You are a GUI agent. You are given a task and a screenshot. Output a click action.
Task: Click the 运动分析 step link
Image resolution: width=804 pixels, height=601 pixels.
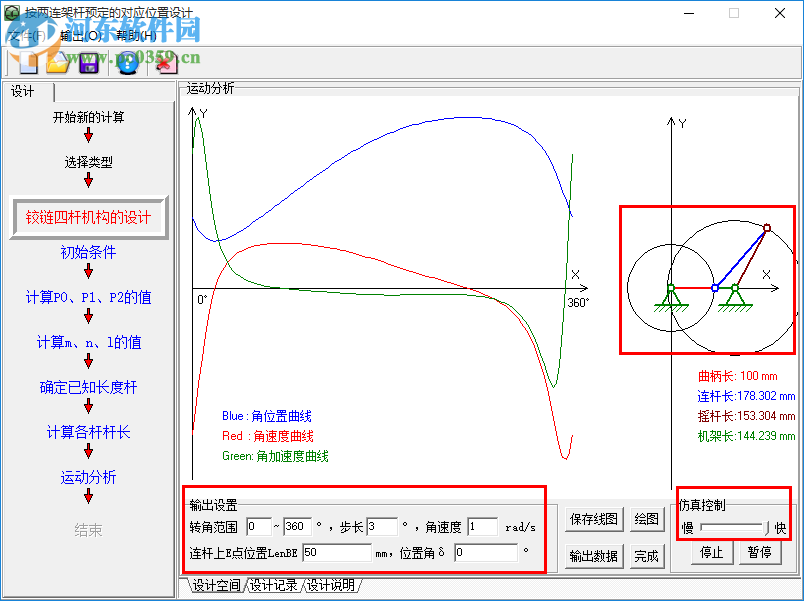coord(89,477)
